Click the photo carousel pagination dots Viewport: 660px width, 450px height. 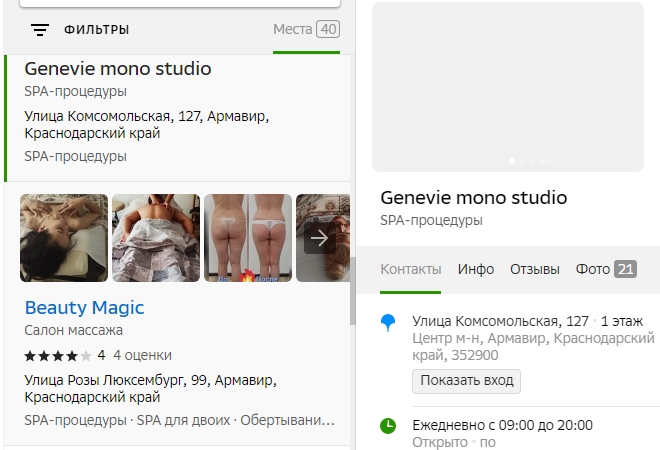pyautogui.click(x=528, y=160)
